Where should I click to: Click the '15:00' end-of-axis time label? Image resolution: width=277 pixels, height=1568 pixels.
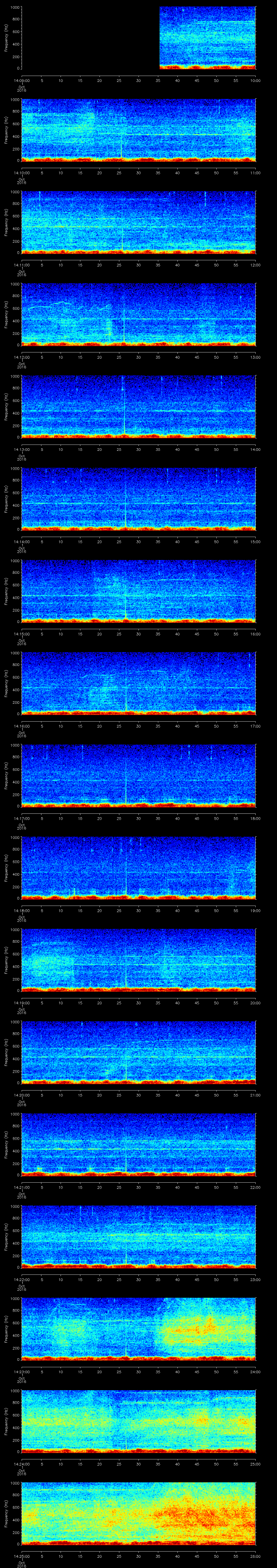(x=256, y=542)
